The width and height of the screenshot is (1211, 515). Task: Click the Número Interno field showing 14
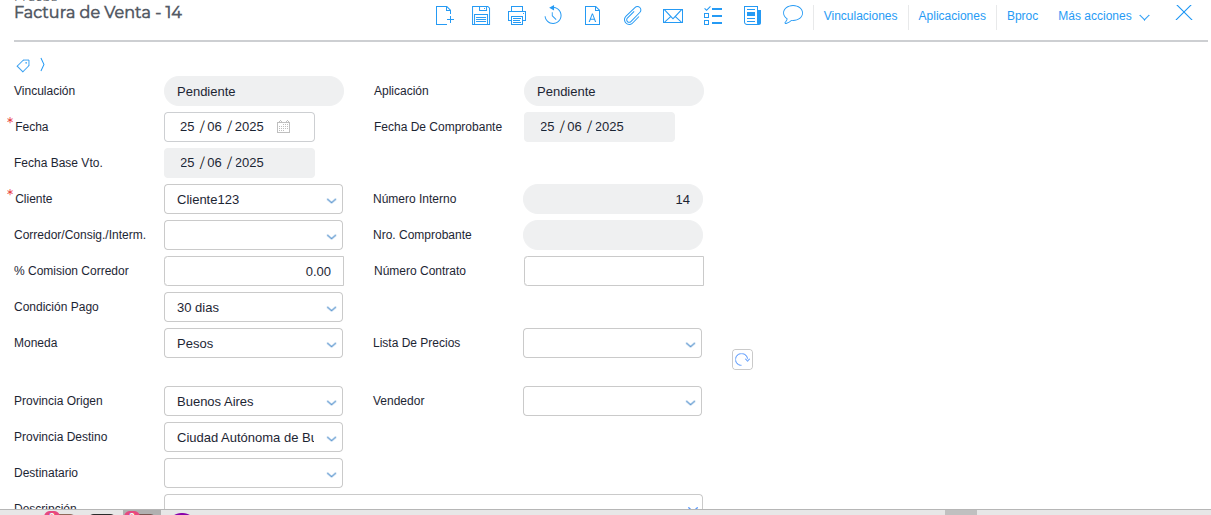pyautogui.click(x=613, y=199)
